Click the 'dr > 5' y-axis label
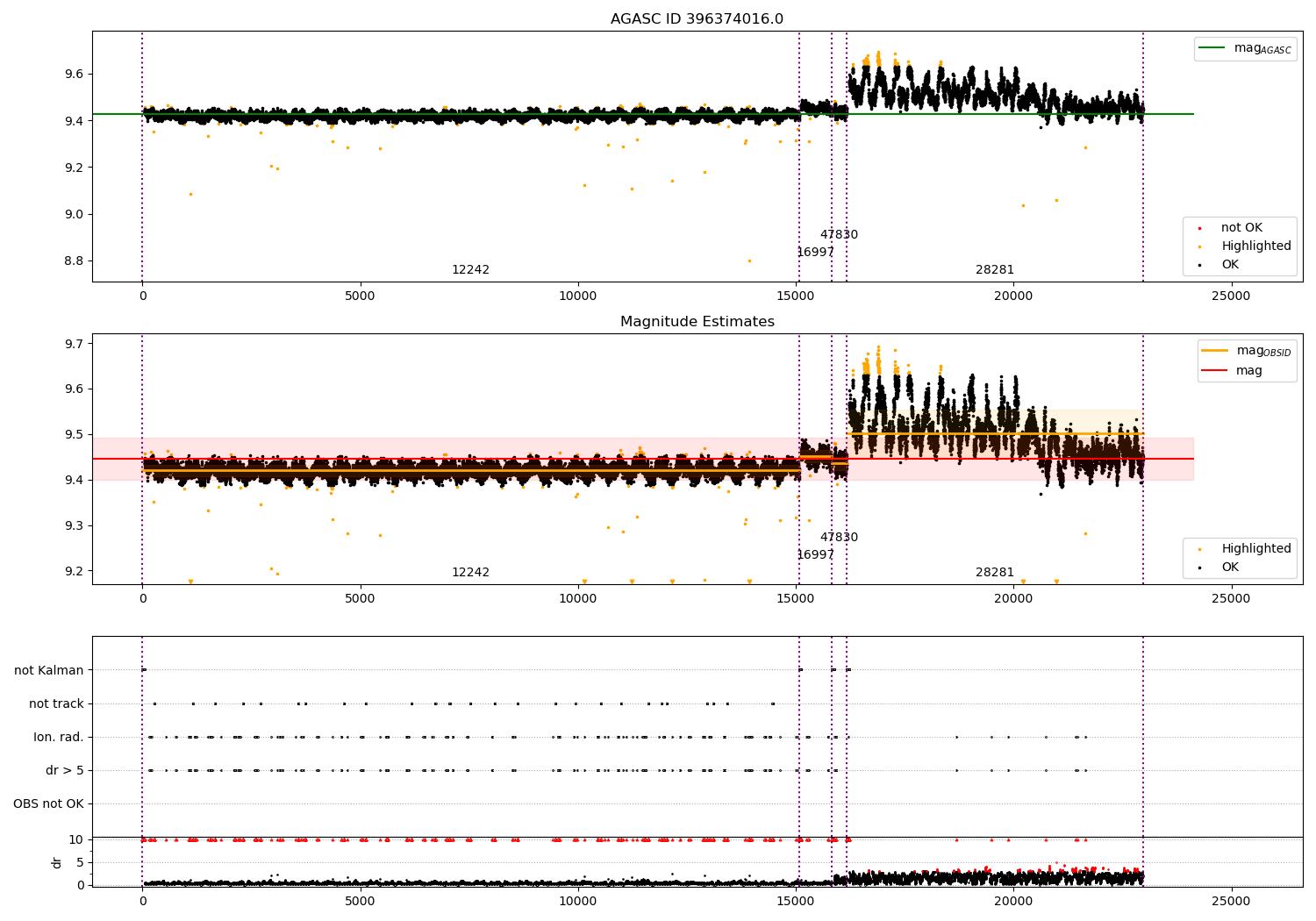Screen dimensions: 1316x921 click(65, 770)
